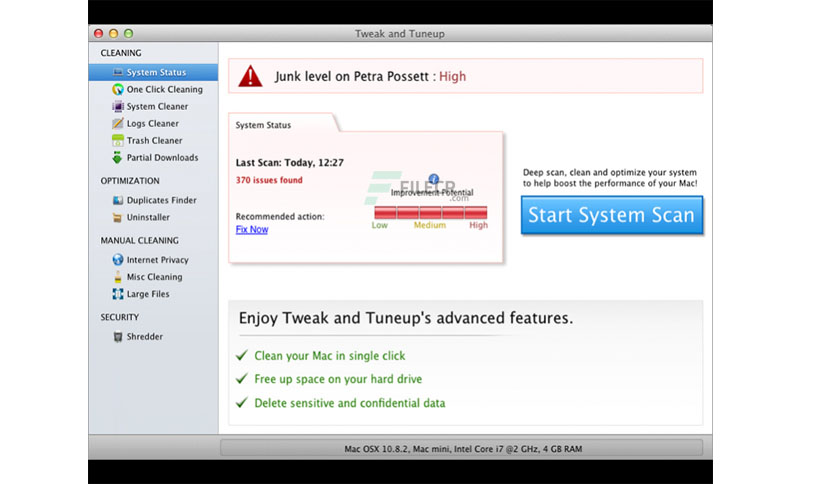Click the Logs Cleaner pencil icon
The image size is (836, 484).
pyautogui.click(x=118, y=123)
